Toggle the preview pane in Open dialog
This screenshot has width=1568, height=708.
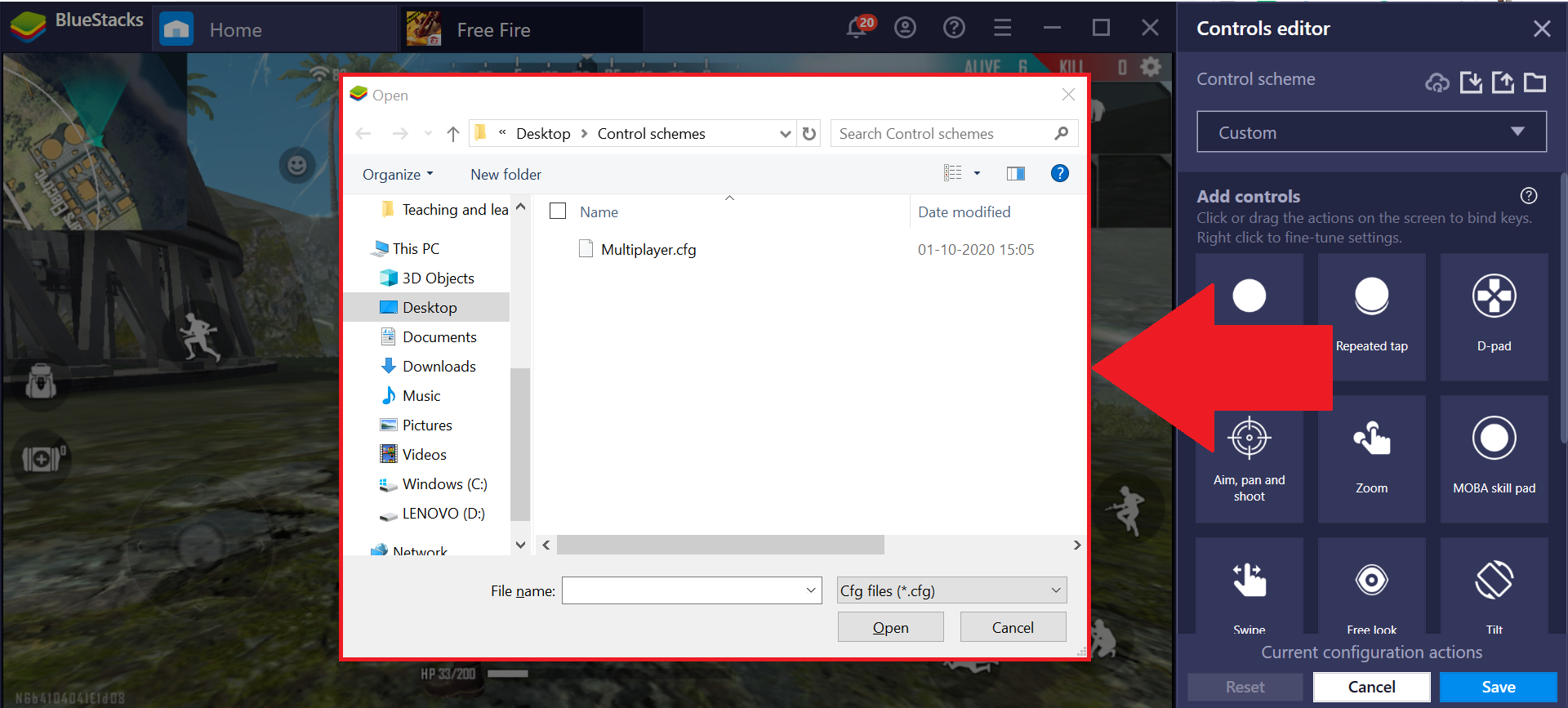click(1016, 173)
